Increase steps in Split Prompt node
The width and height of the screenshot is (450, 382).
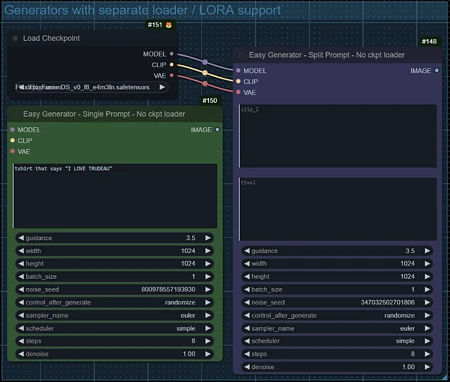tap(427, 354)
